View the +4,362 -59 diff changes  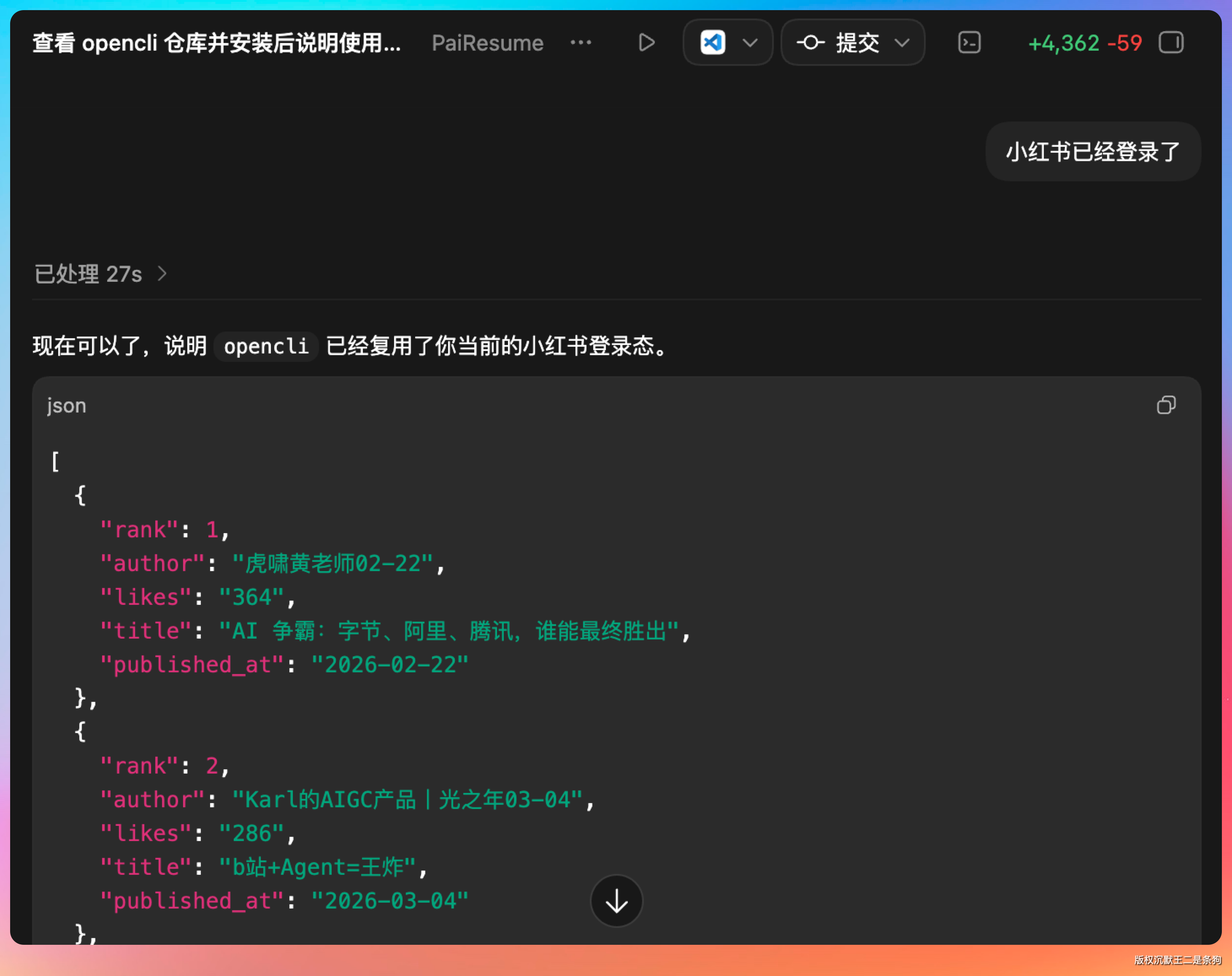point(1085,43)
